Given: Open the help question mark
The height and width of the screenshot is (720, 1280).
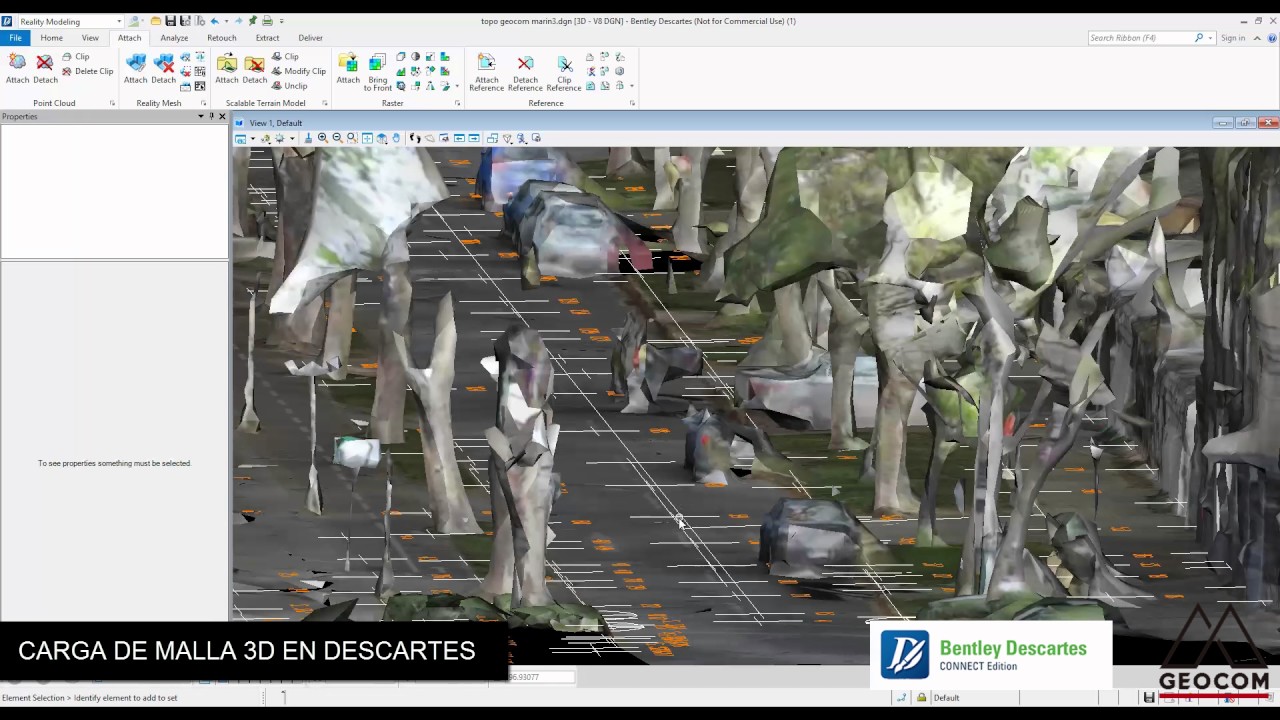Looking at the screenshot, I should point(1270,38).
